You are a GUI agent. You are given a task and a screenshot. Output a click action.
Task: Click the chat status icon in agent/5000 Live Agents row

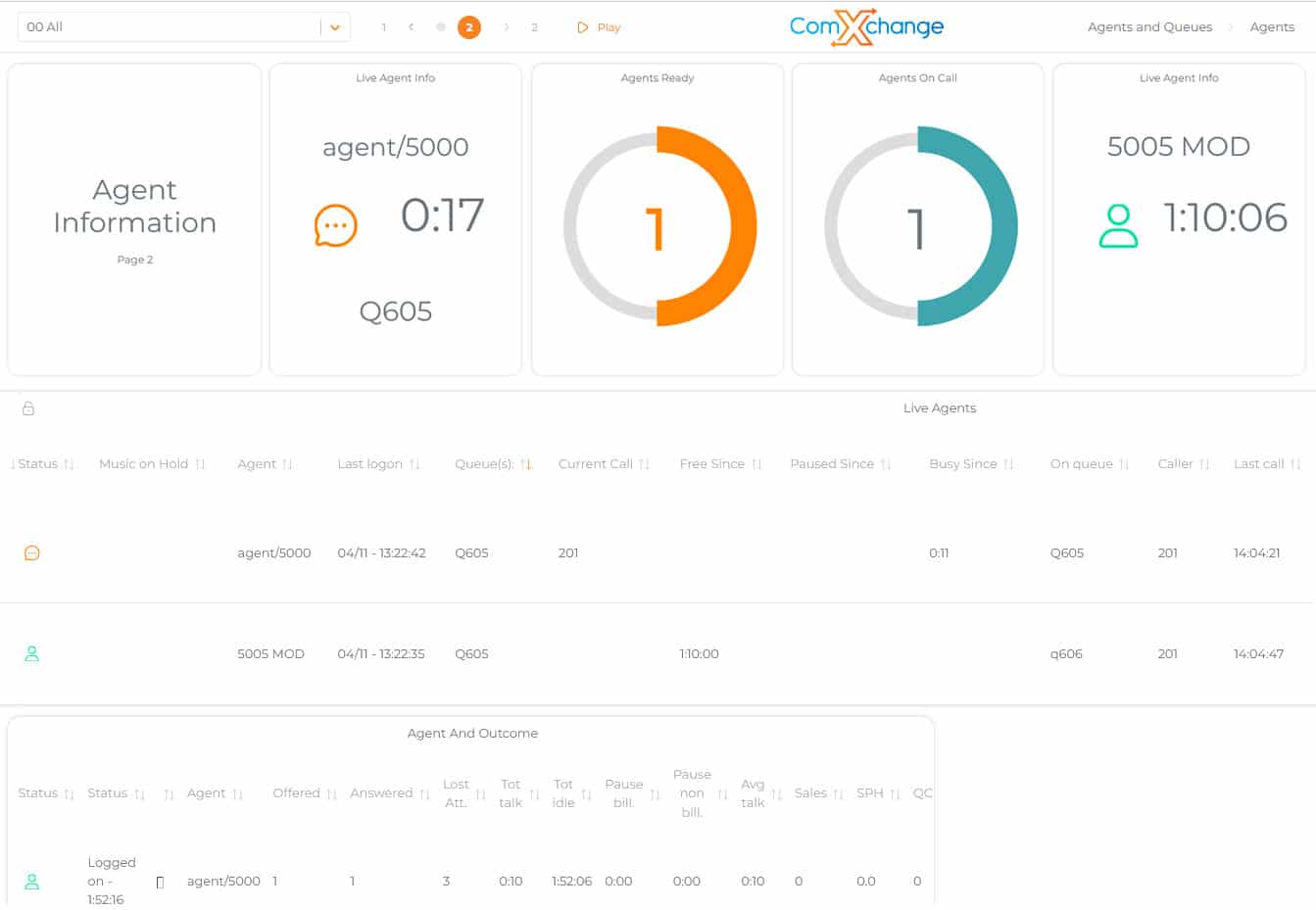pos(31,553)
